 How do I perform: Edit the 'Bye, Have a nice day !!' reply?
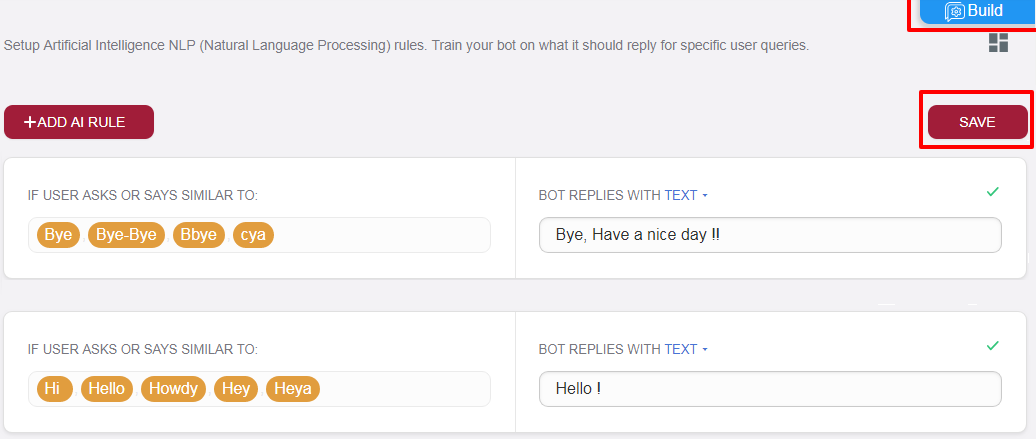(769, 236)
